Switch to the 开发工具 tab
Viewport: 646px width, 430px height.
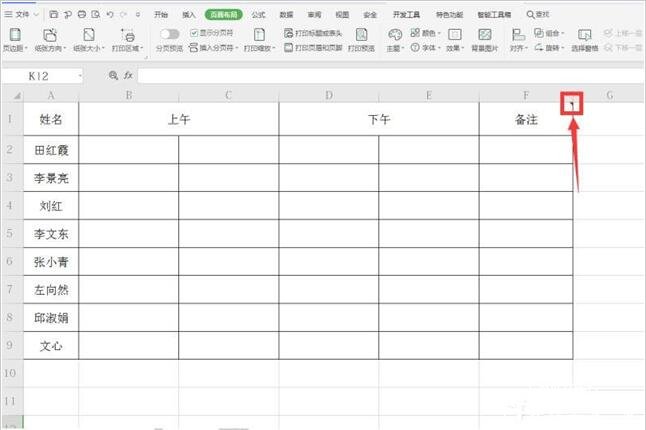(406, 14)
